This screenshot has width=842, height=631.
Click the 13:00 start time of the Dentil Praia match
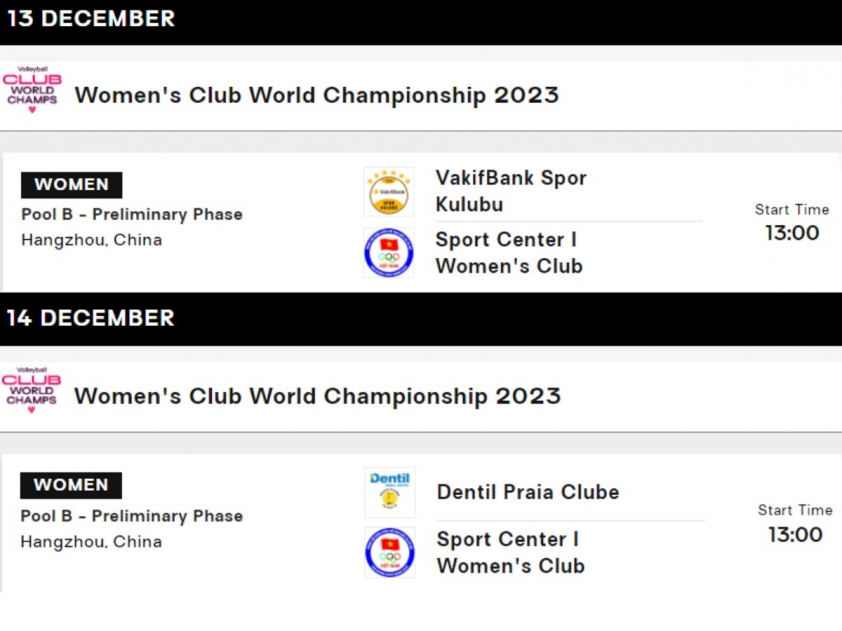[x=795, y=535]
